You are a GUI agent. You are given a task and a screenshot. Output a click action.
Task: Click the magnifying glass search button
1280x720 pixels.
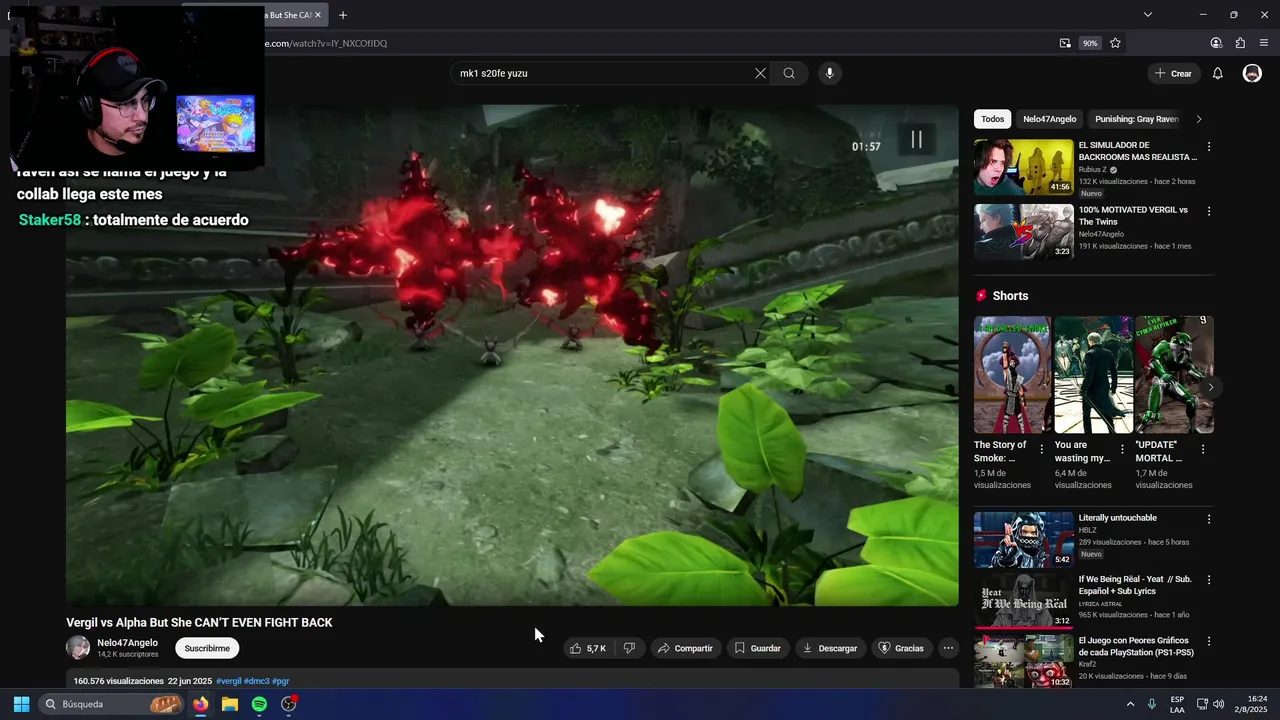(x=789, y=73)
